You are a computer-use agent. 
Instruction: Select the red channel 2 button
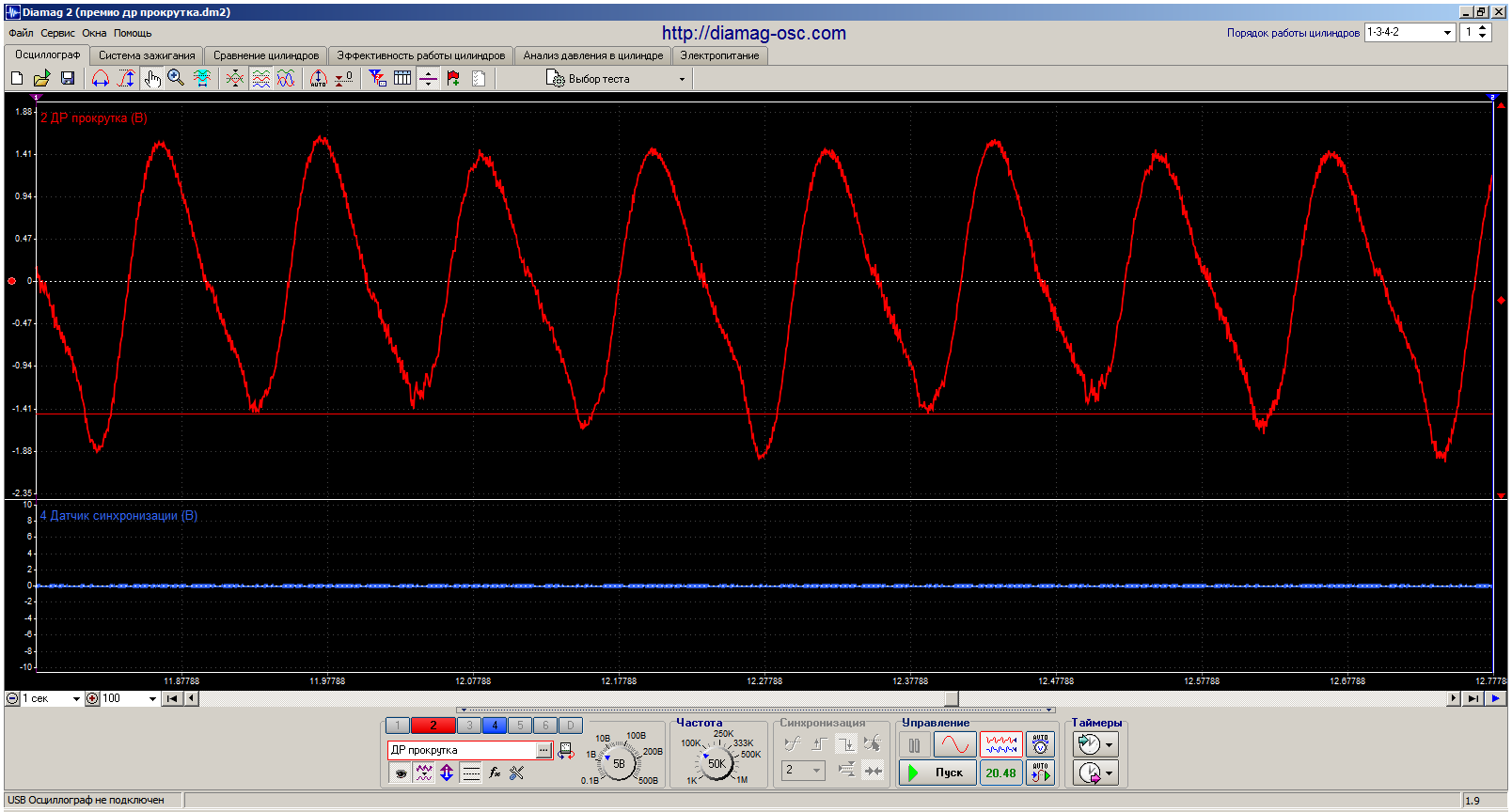click(433, 726)
